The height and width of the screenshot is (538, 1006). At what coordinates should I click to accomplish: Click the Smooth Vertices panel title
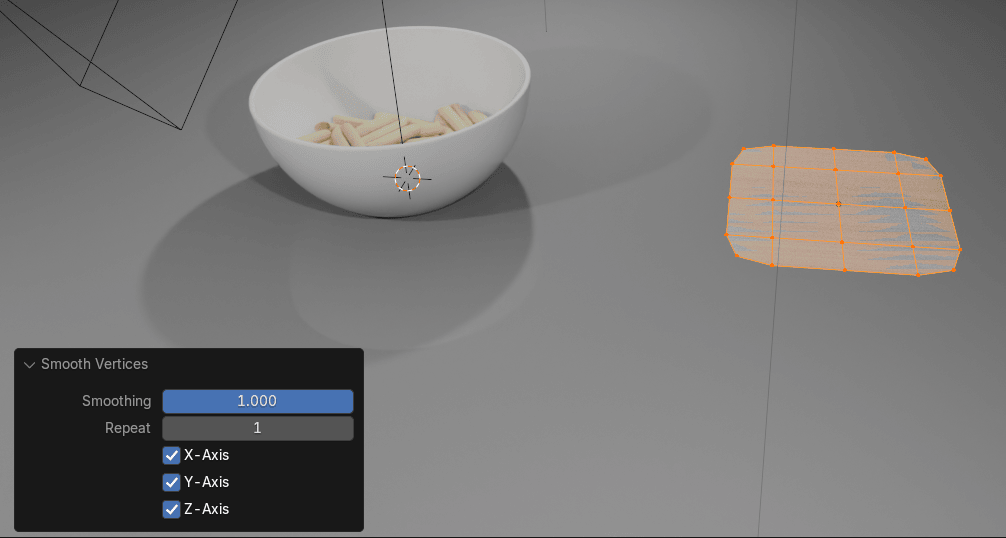point(94,364)
